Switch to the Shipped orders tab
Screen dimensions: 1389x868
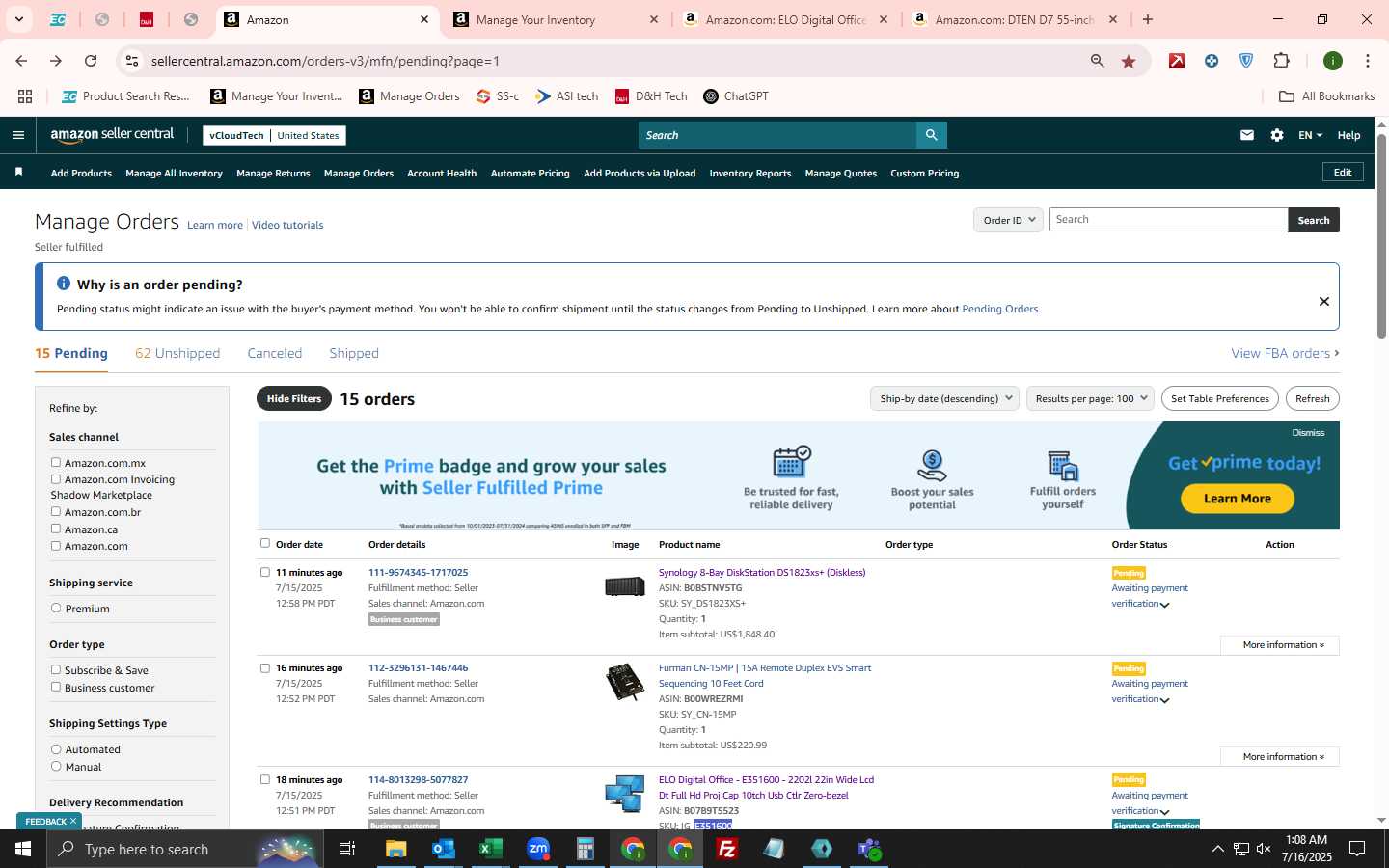pyautogui.click(x=354, y=353)
